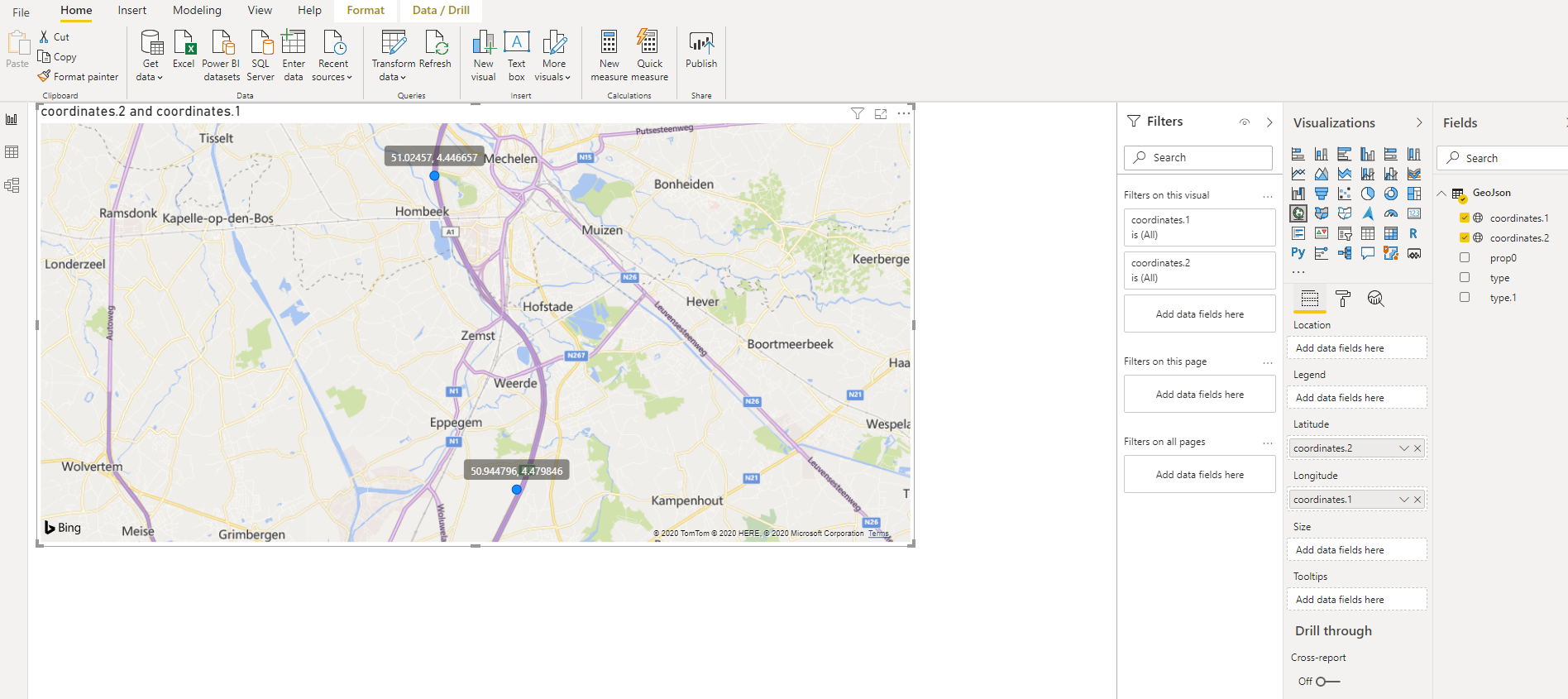The width and height of the screenshot is (1568, 699).
Task: Click the Filters pane search box
Action: click(1198, 157)
